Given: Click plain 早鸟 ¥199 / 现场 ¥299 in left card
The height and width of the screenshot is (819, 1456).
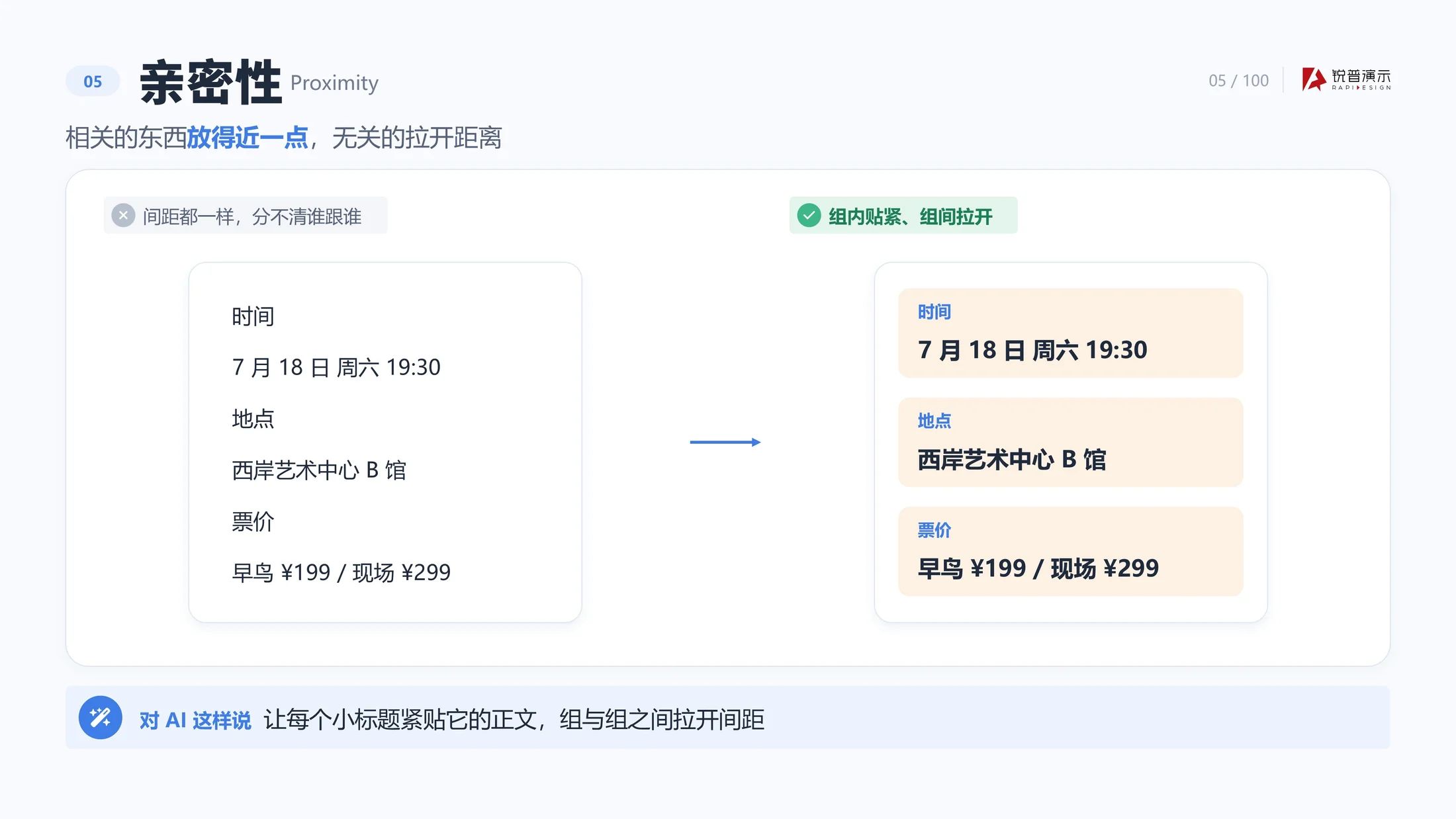Looking at the screenshot, I should click(341, 572).
